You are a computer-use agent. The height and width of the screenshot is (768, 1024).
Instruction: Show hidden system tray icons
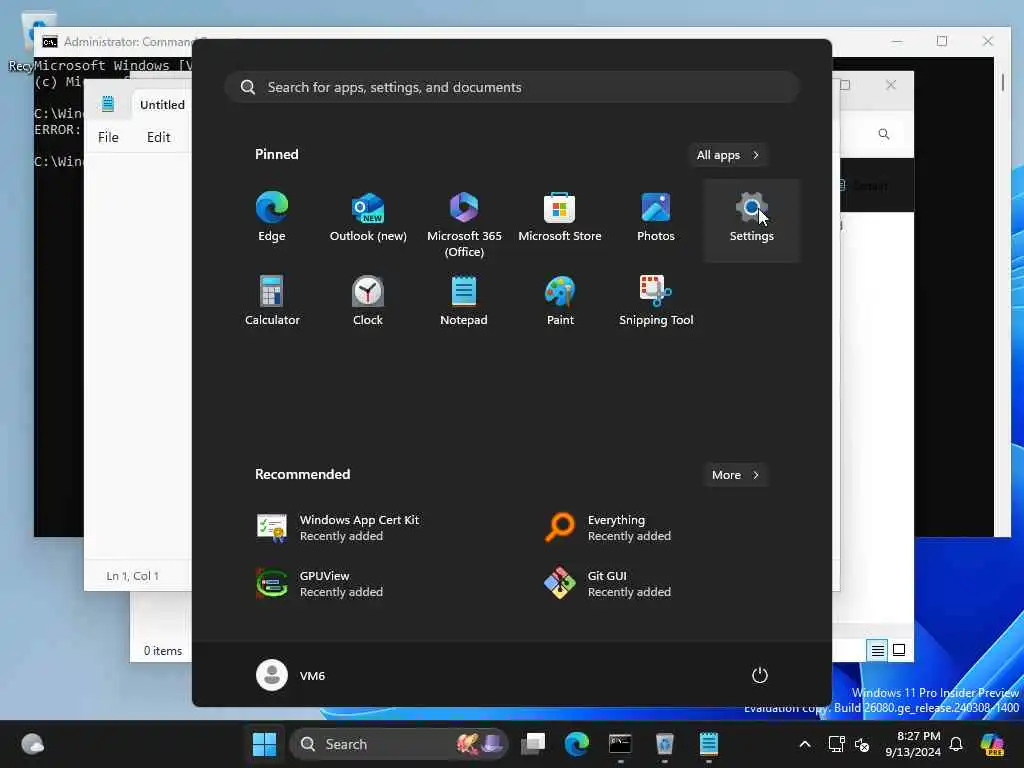[x=805, y=744]
